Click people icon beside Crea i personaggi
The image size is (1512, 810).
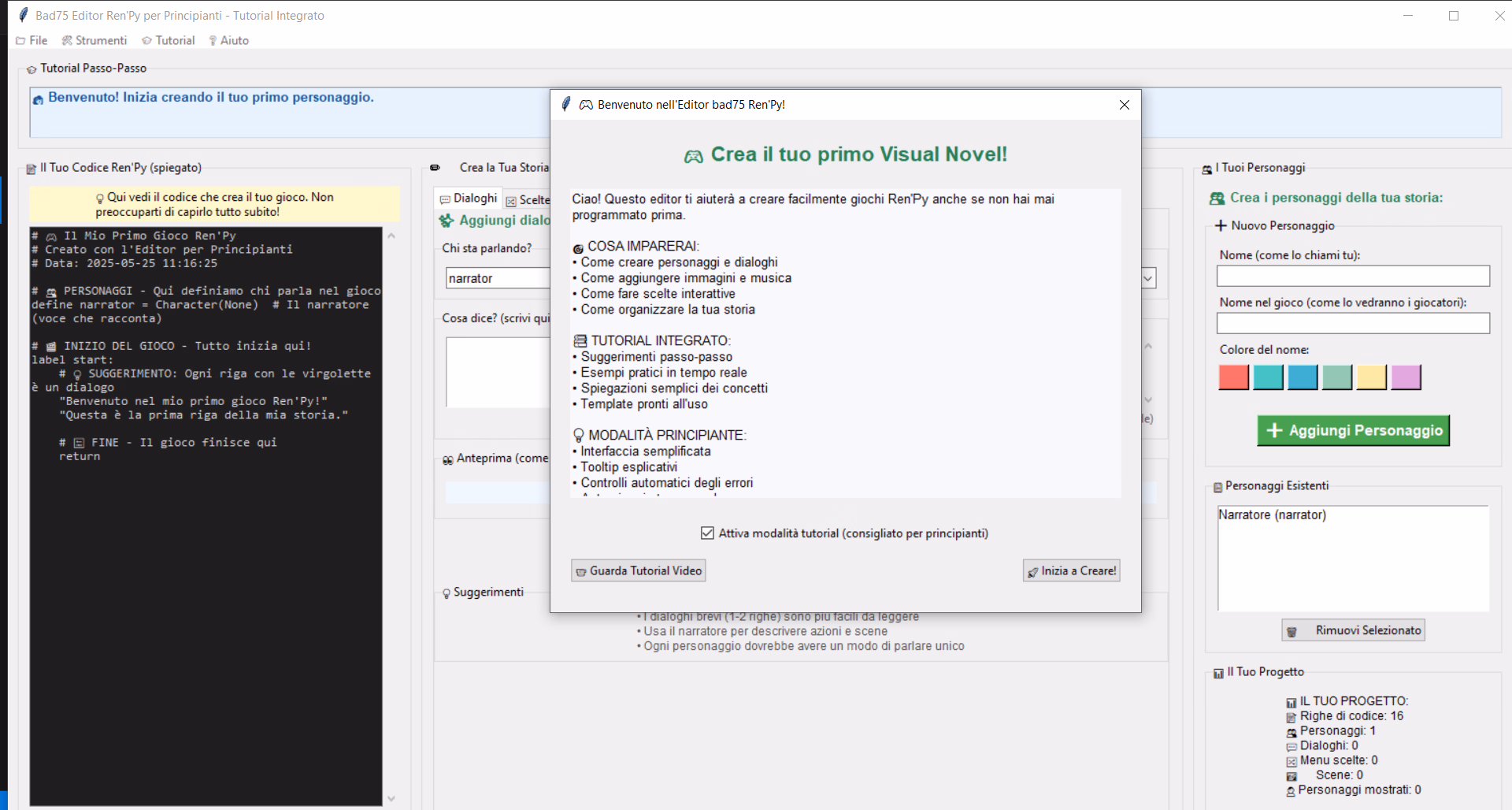click(1217, 199)
